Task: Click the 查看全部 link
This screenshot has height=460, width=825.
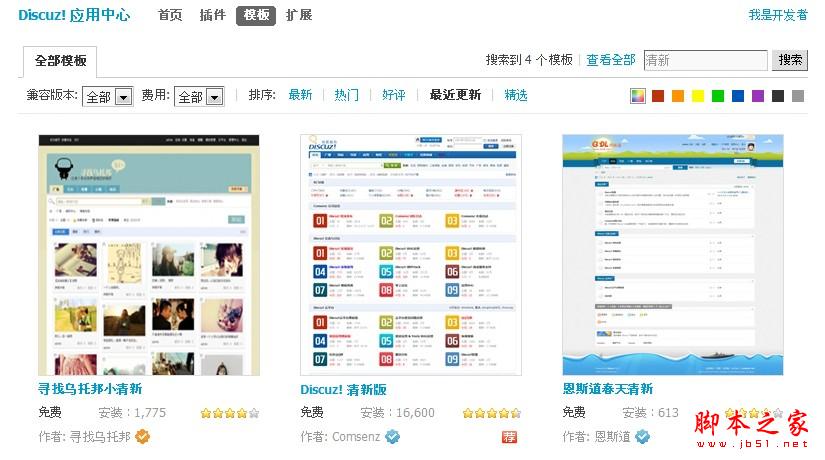Action: tap(610, 60)
